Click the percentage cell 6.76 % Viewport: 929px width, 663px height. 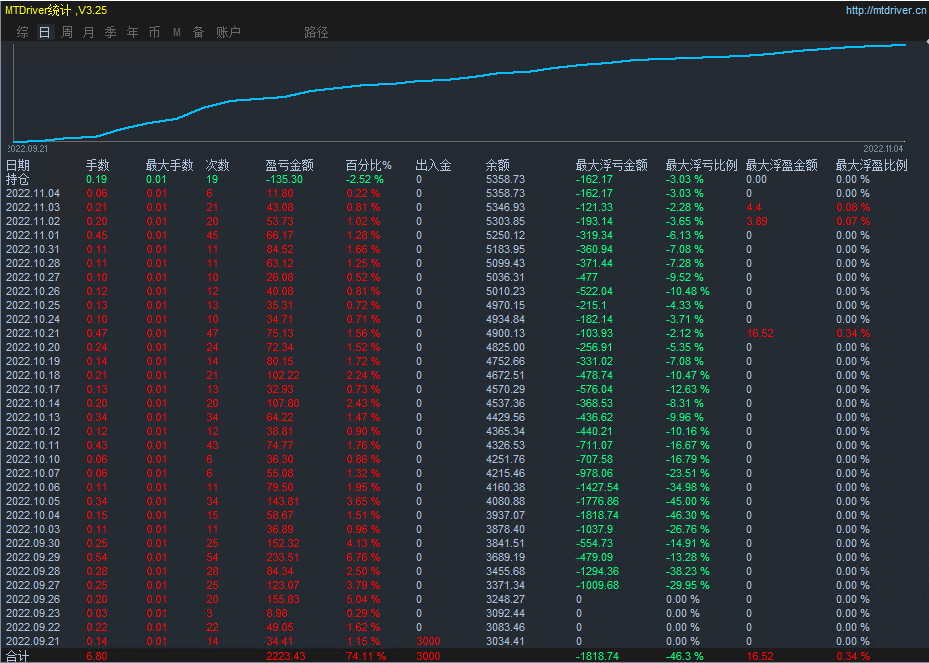363,557
